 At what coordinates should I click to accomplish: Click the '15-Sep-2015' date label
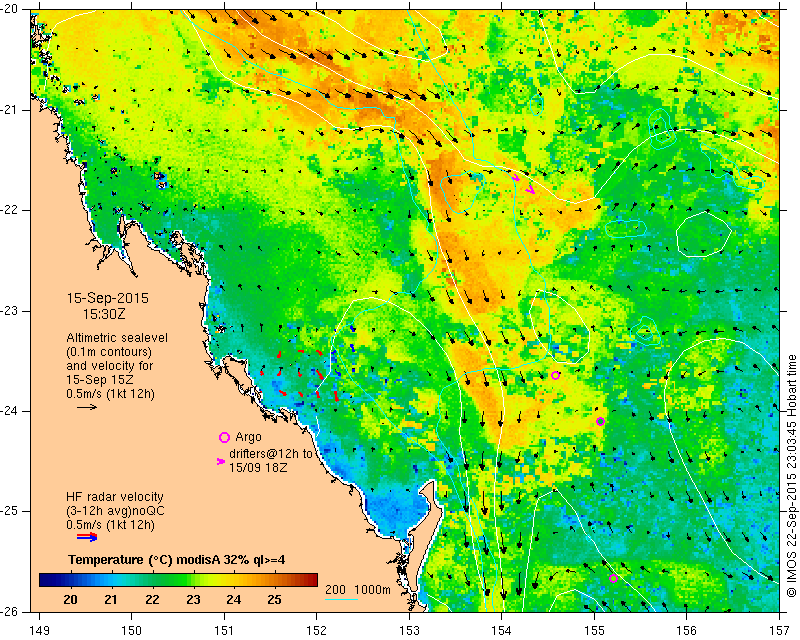[x=108, y=298]
